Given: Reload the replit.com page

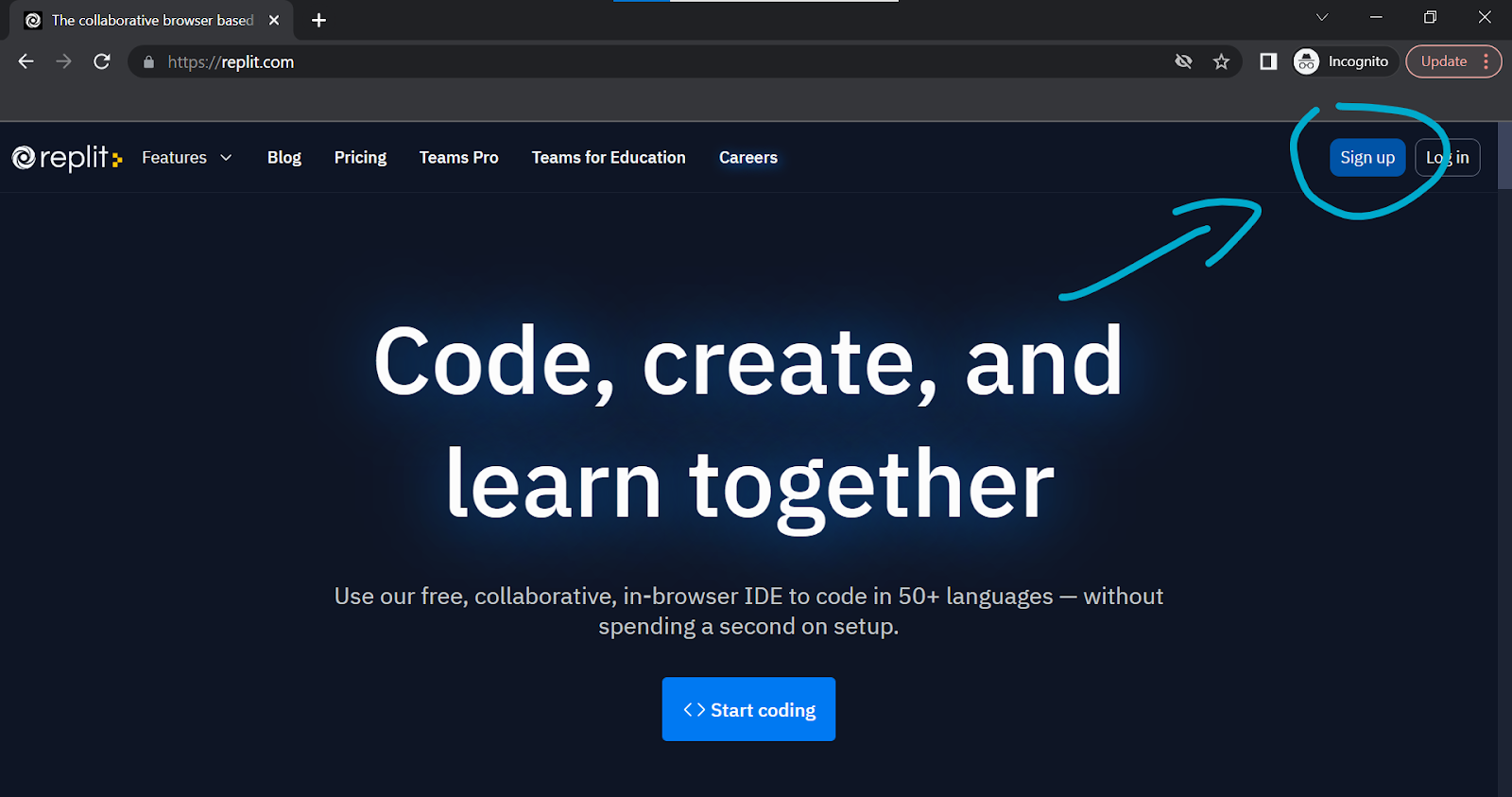Looking at the screenshot, I should click(x=102, y=61).
